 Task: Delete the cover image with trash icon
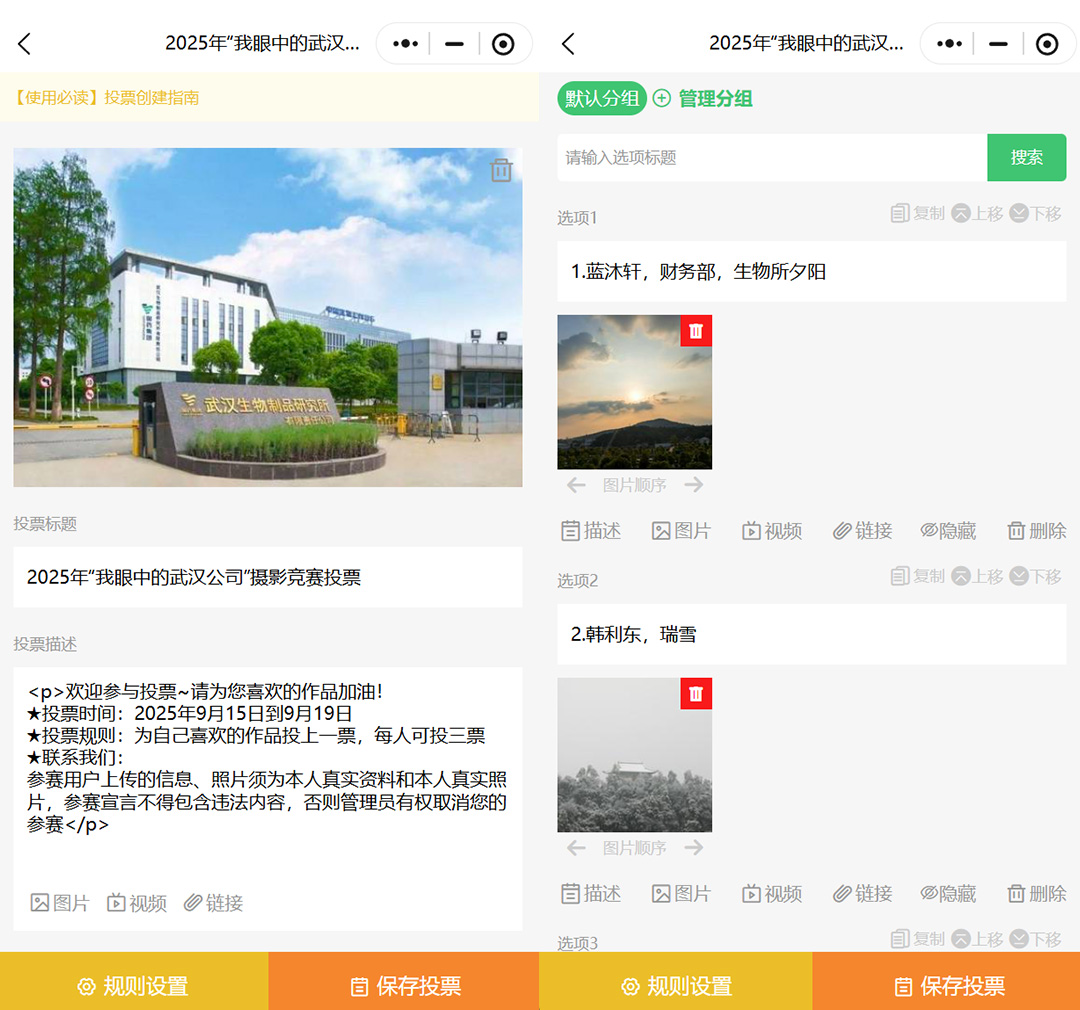(501, 171)
